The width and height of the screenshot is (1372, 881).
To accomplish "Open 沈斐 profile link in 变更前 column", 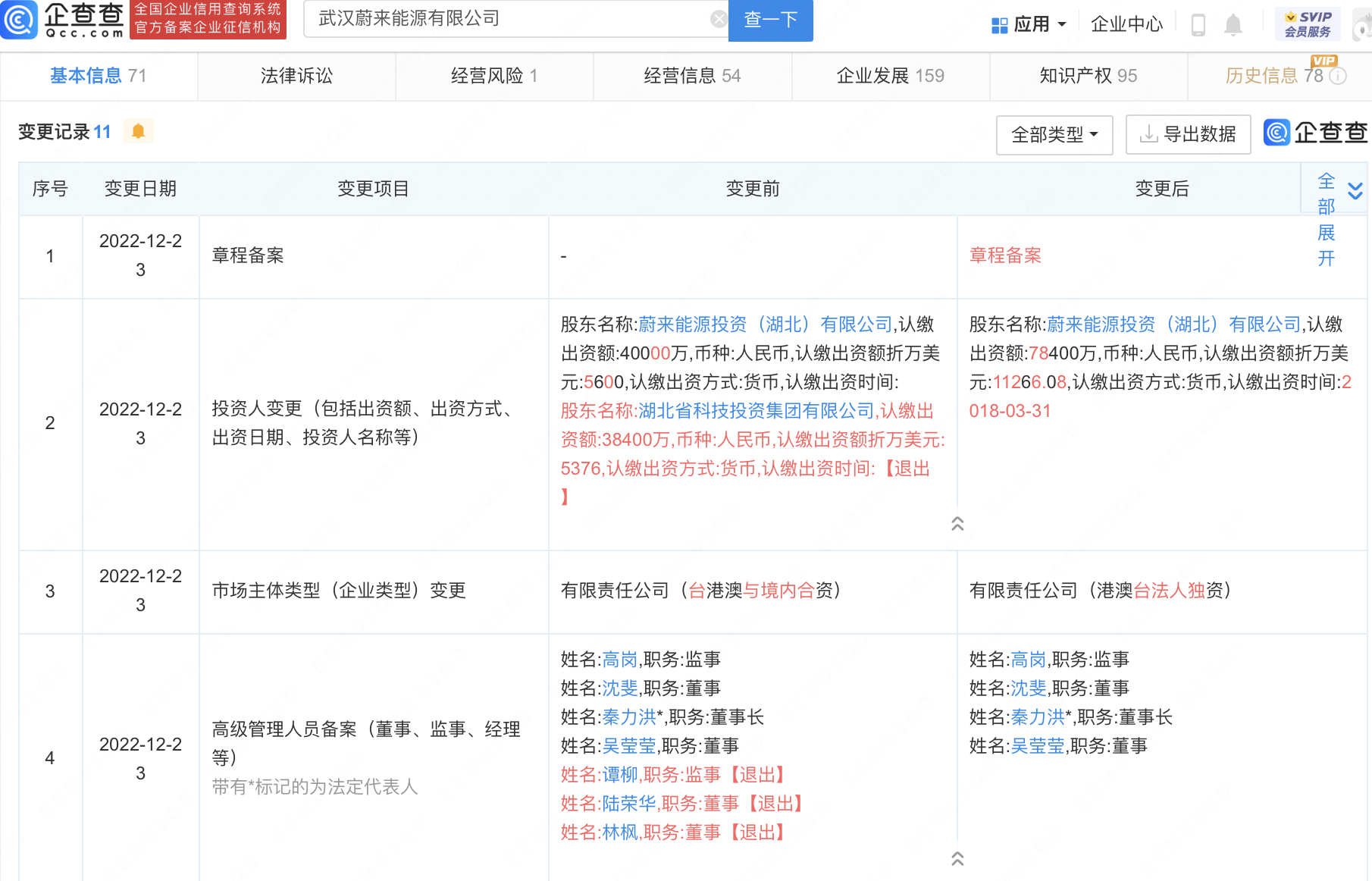I will pyautogui.click(x=619, y=688).
